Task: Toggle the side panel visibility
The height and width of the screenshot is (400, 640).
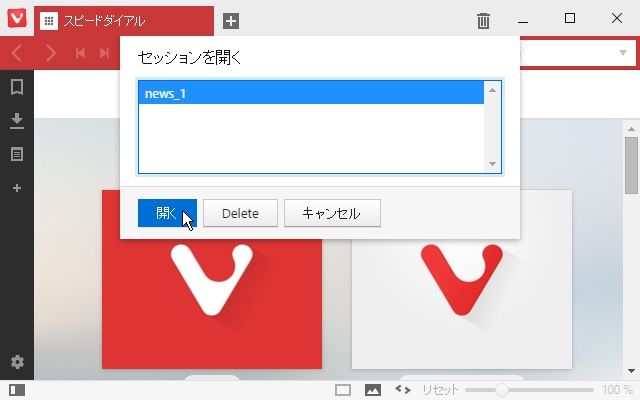Action: (17, 390)
